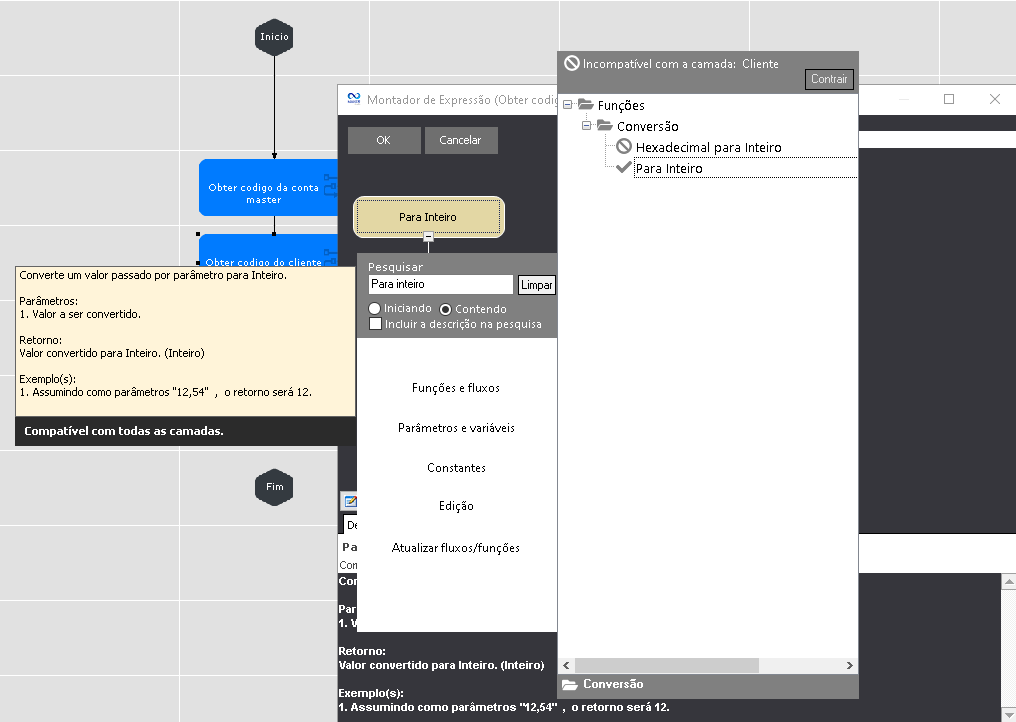This screenshot has width=1016, height=722.
Task: Click the Inicio hexagon node
Action: tap(274, 37)
